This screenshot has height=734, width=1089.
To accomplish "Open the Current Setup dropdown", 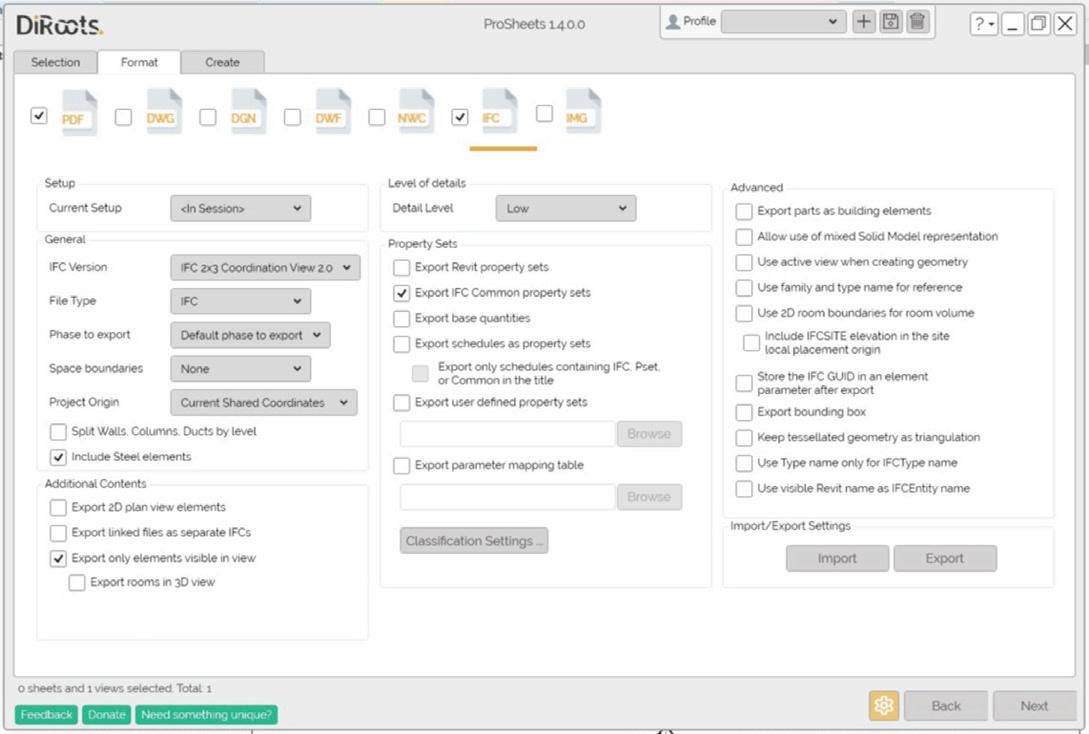I will 240,208.
